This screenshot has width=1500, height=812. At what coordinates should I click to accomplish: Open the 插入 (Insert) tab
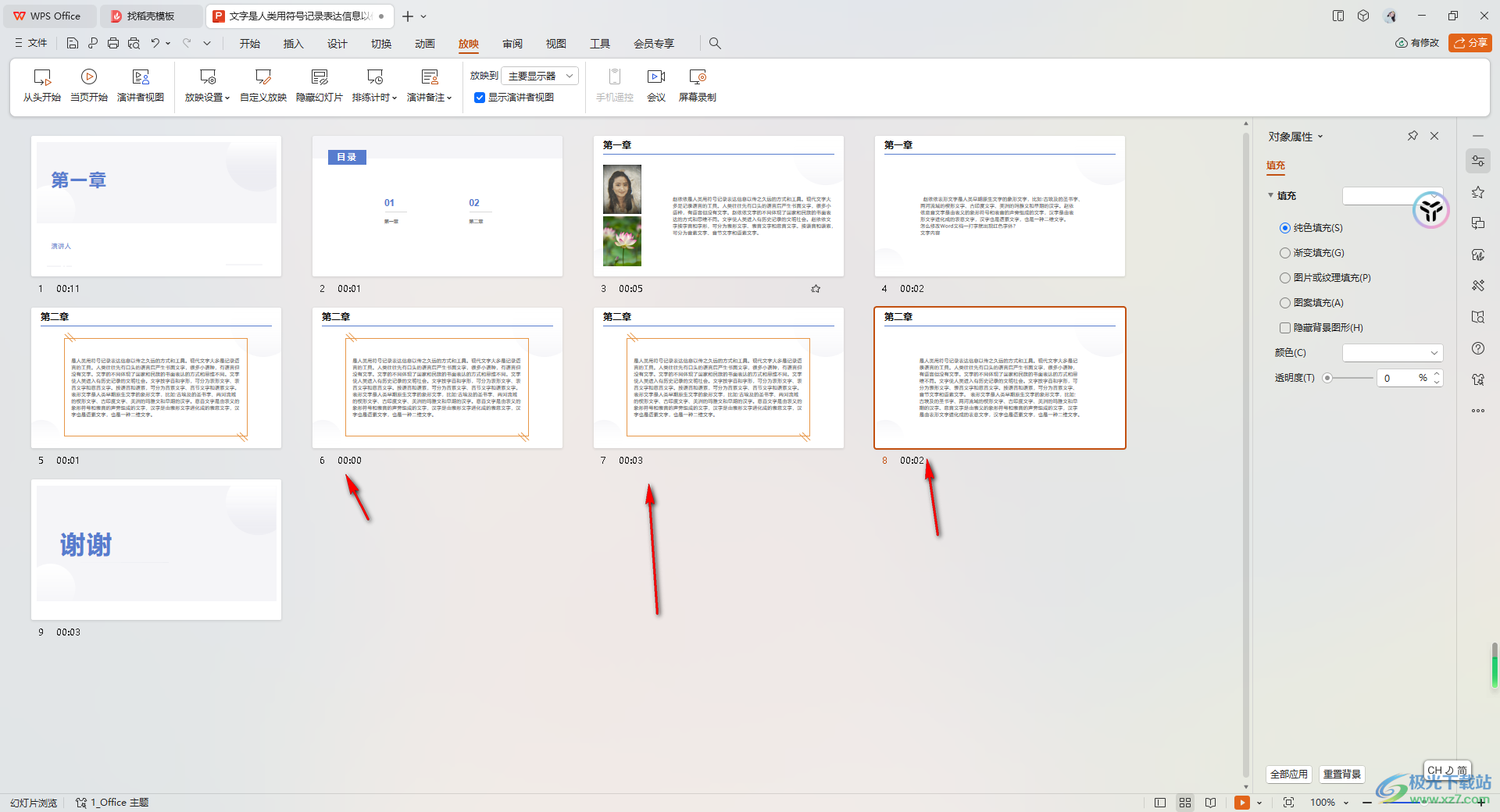point(294,44)
